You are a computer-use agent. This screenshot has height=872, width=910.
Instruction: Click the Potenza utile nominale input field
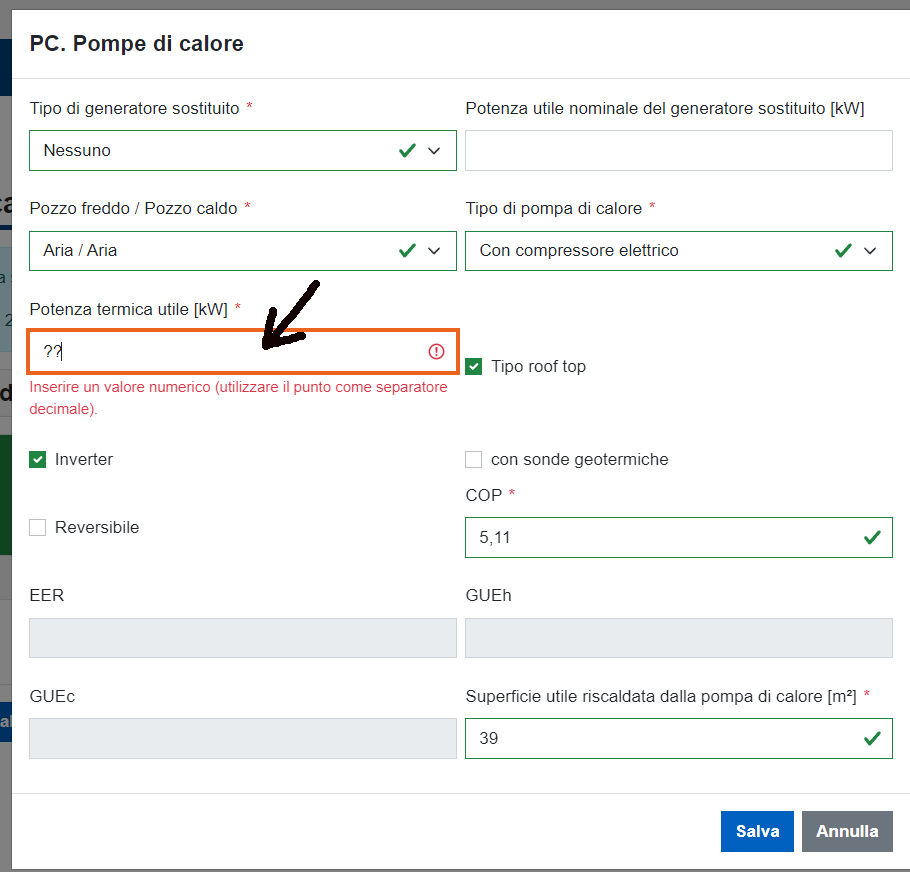[x=678, y=150]
